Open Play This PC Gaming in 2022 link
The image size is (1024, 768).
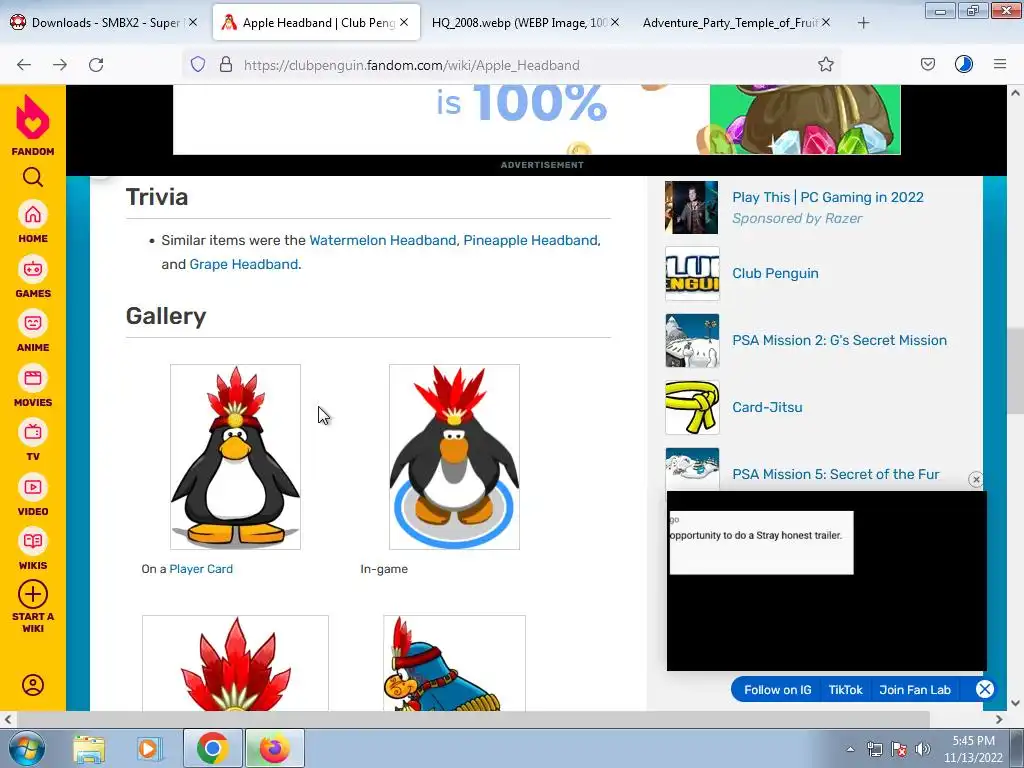pyautogui.click(x=827, y=197)
